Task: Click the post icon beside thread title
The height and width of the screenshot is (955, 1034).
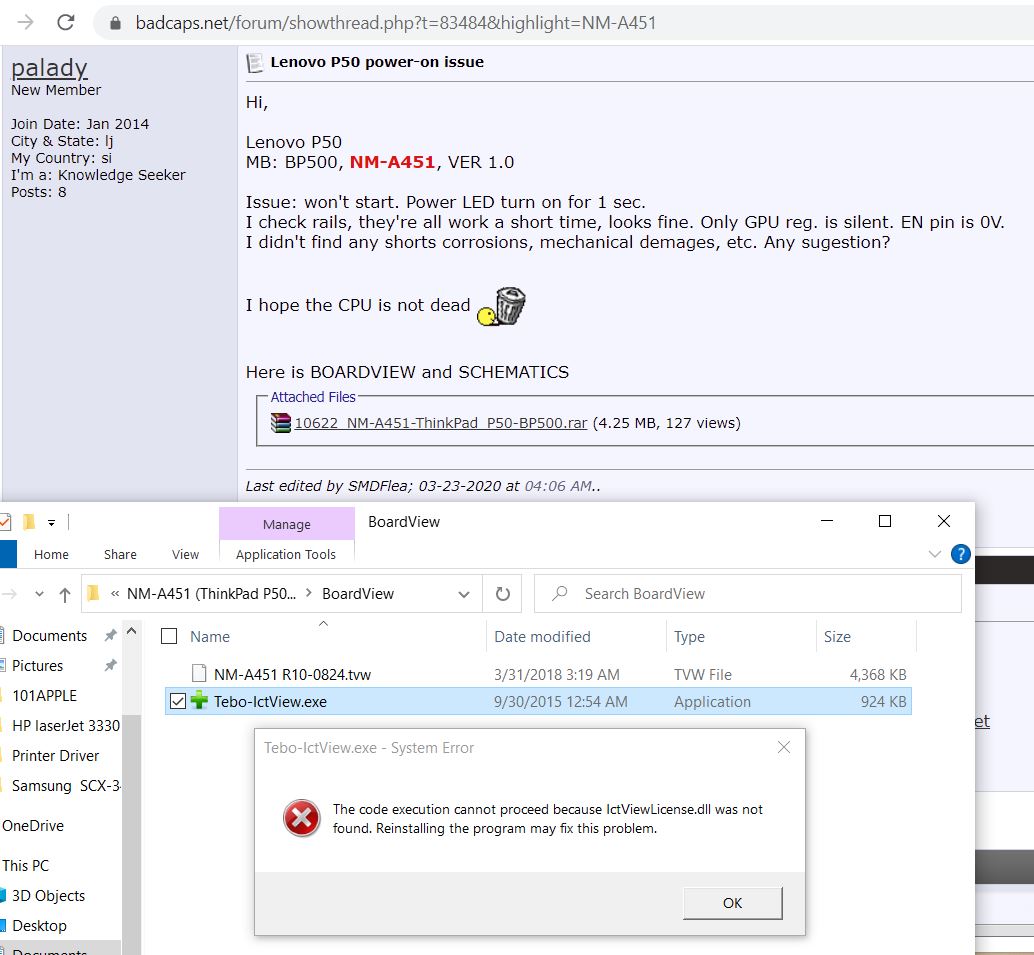Action: pos(254,63)
